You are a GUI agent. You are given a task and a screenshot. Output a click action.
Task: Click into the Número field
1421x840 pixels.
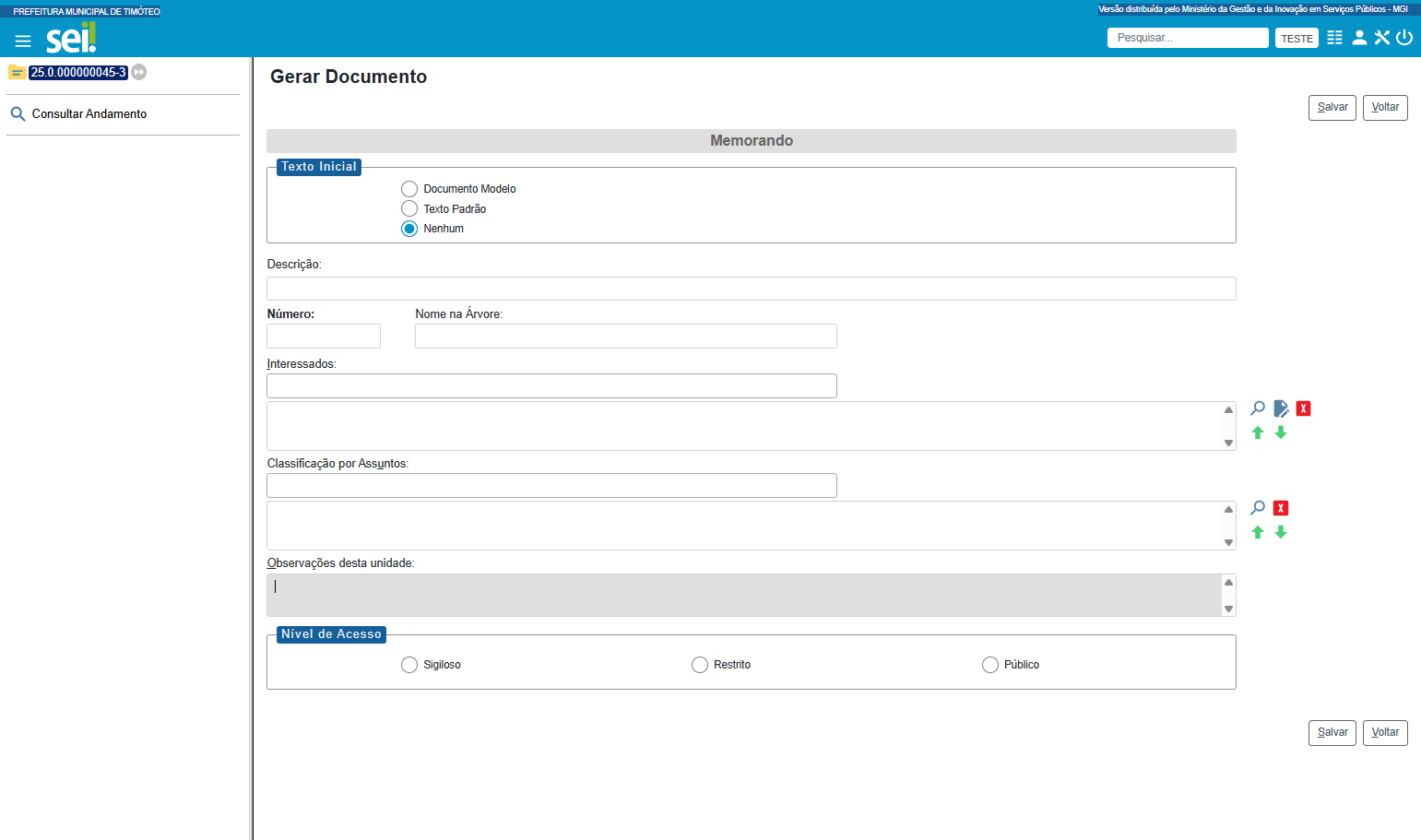pyautogui.click(x=324, y=337)
